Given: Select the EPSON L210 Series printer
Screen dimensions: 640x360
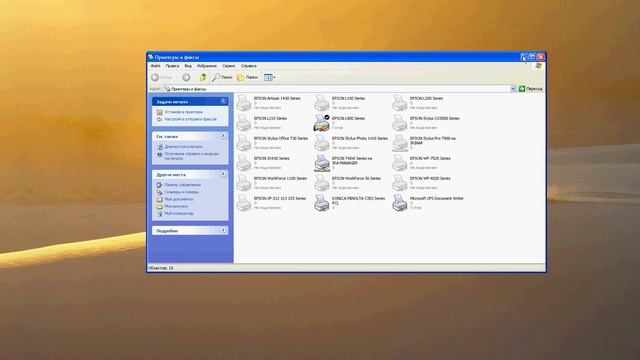Looking at the screenshot, I should click(x=262, y=123).
